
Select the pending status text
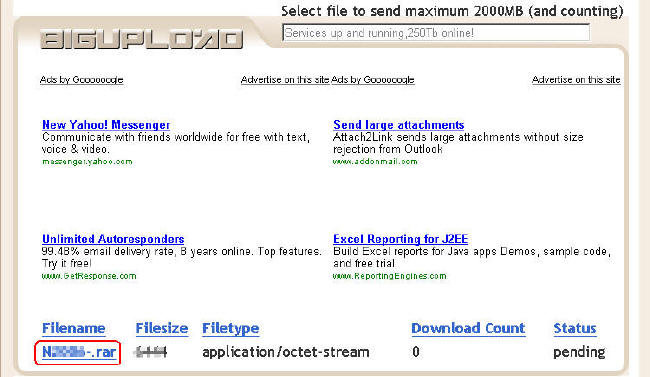point(579,353)
